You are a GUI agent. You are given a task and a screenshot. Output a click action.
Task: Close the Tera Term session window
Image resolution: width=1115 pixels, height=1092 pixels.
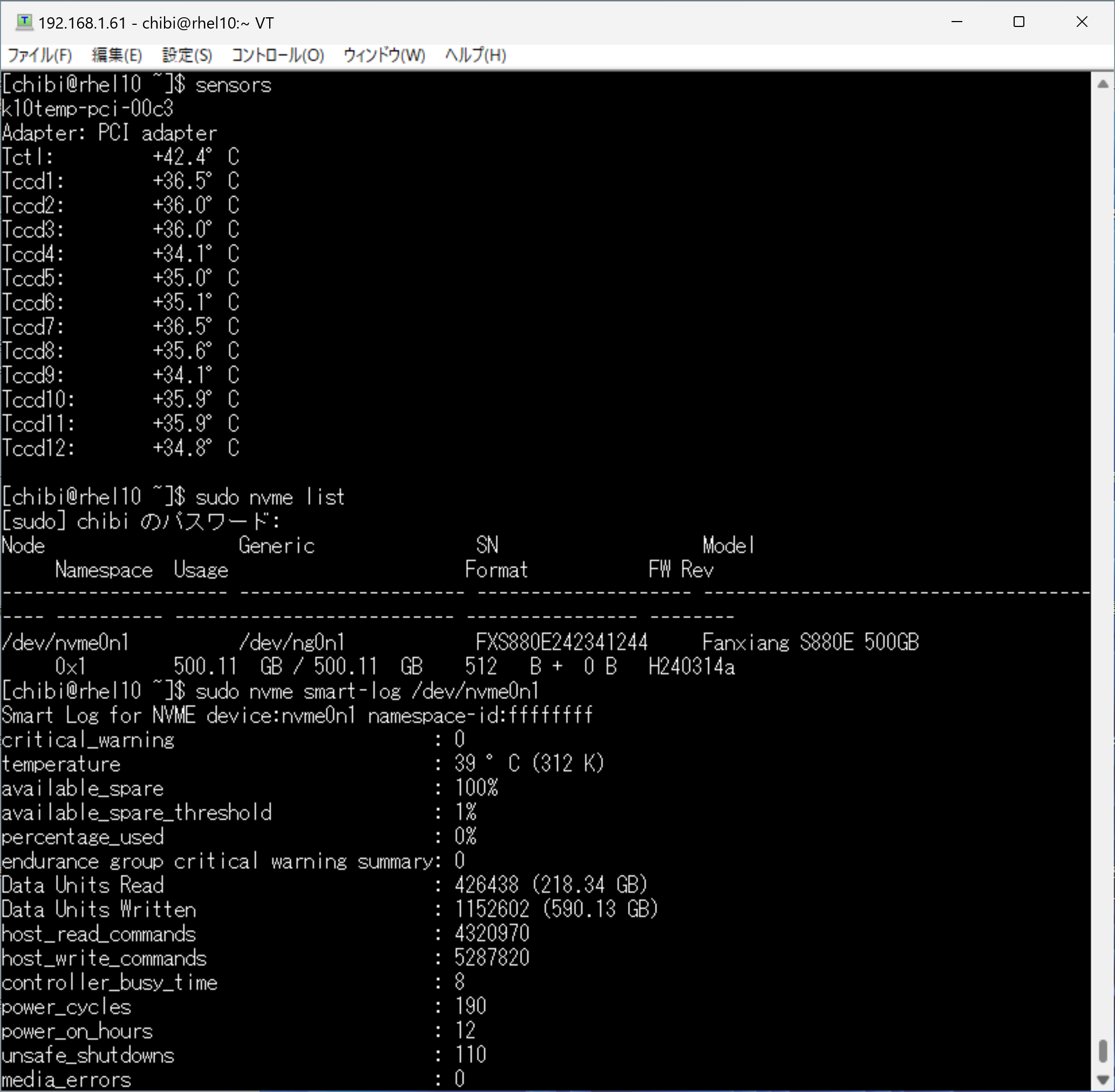point(1082,22)
